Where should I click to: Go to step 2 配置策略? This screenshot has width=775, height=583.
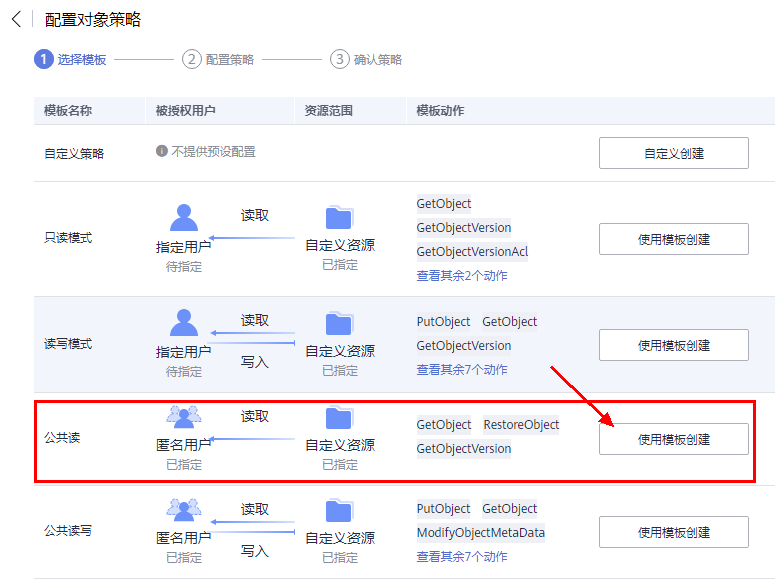(x=192, y=59)
